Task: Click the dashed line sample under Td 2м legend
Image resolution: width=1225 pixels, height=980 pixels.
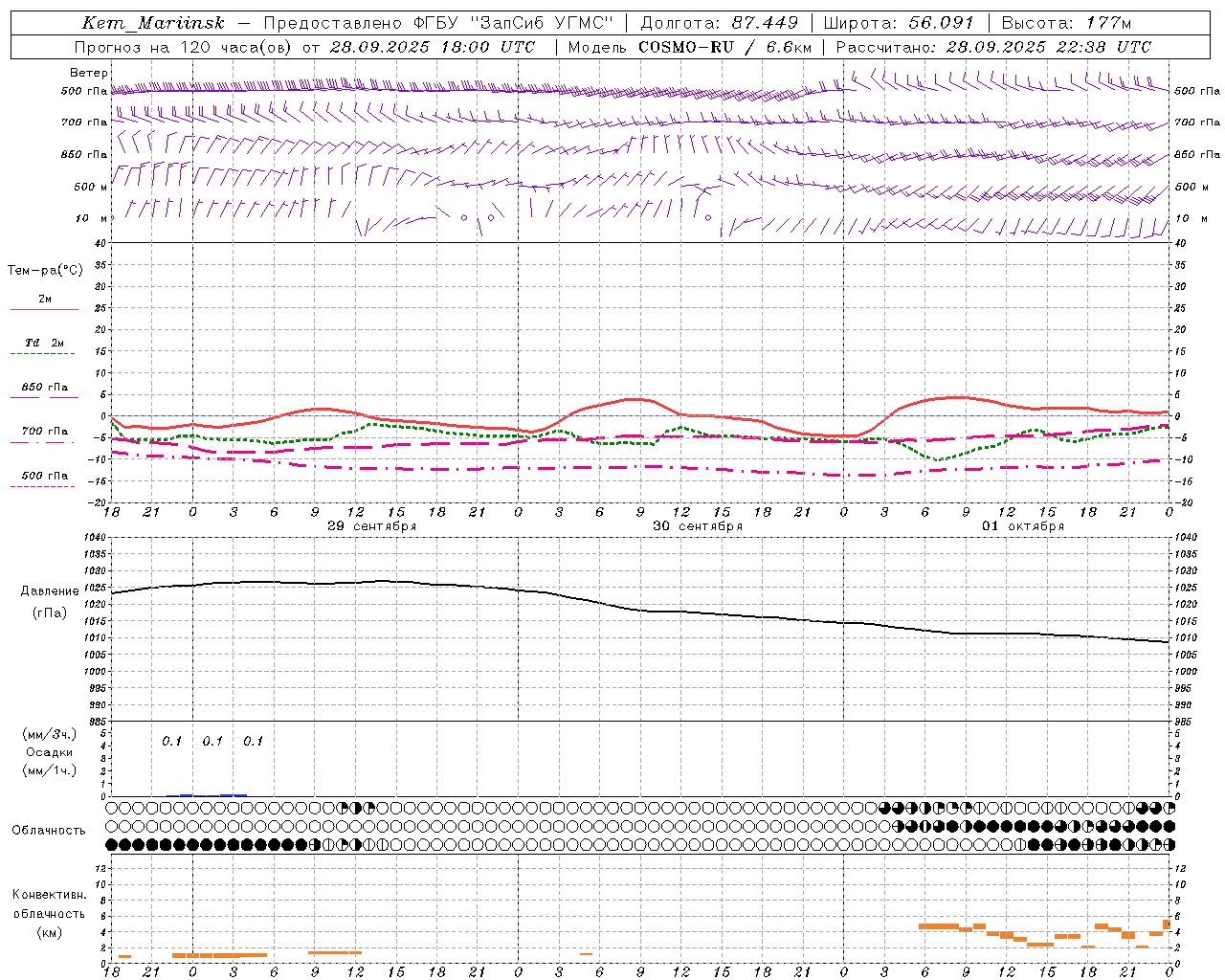Action: pyautogui.click(x=42, y=354)
